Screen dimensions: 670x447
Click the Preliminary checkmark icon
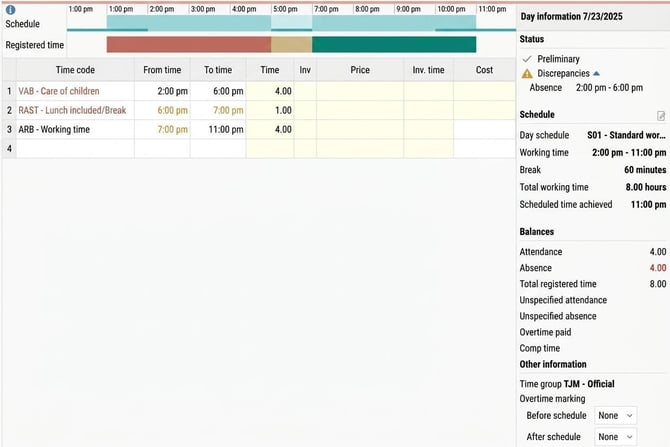(527, 59)
